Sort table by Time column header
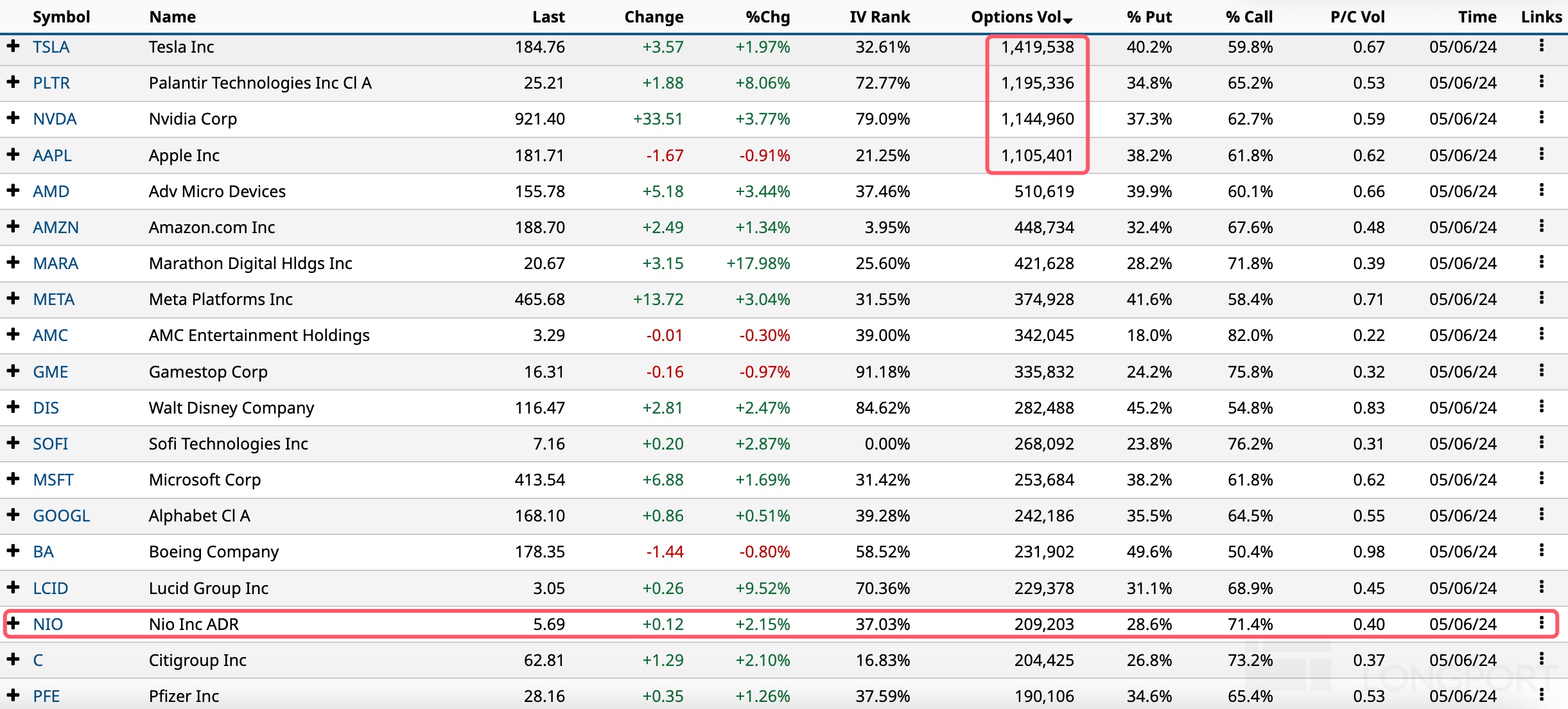1568x709 pixels. [x=1477, y=17]
